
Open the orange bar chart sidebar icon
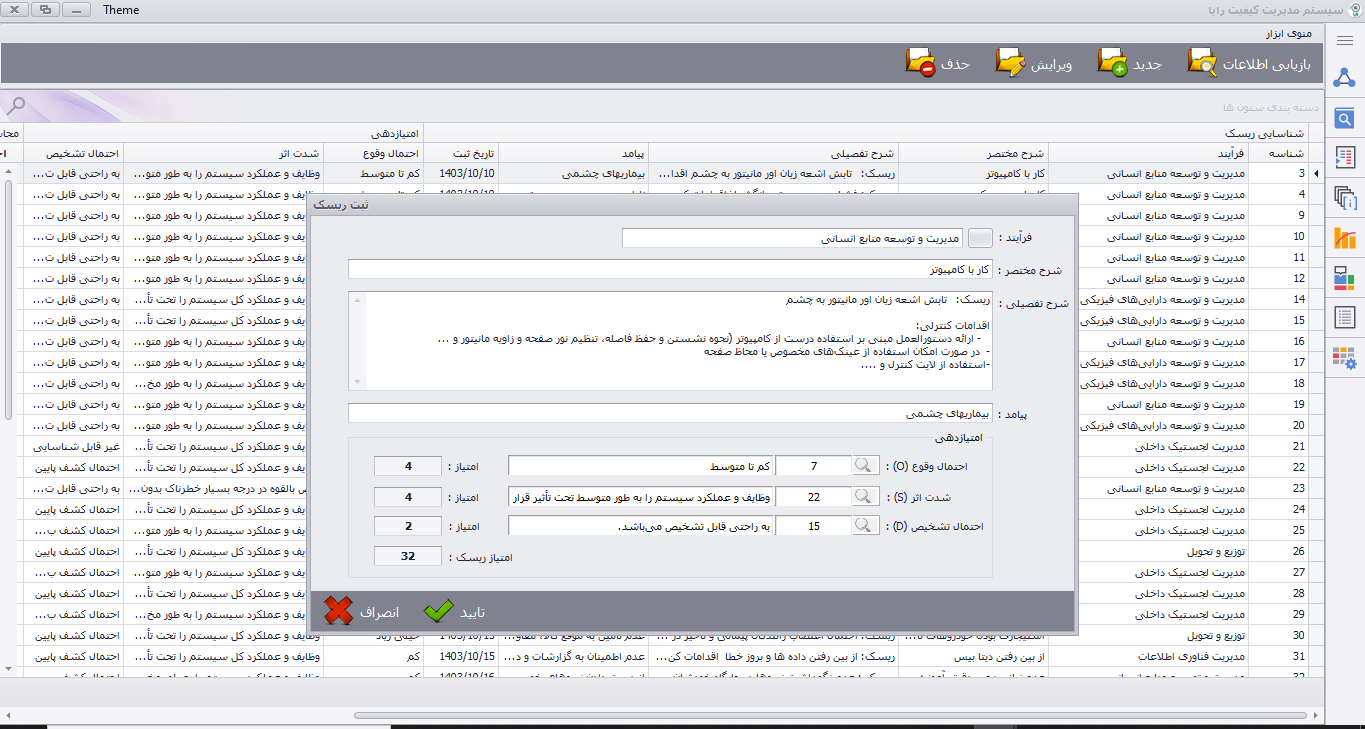coord(1345,238)
